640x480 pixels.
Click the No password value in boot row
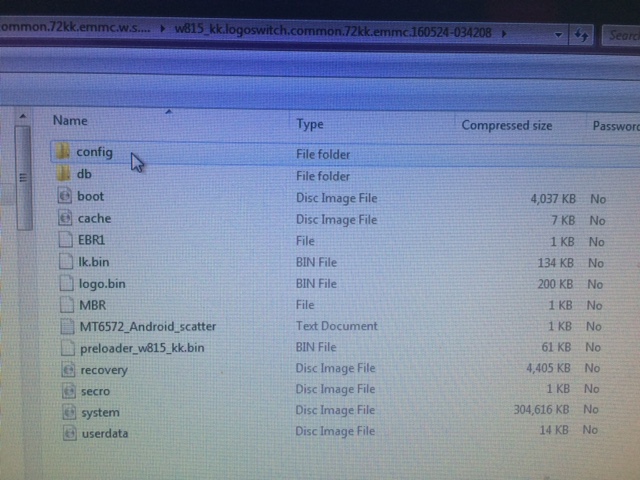[598, 199]
